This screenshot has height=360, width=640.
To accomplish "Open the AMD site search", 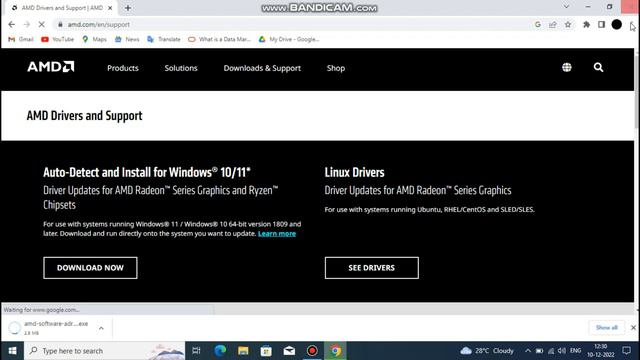I will pyautogui.click(x=598, y=67).
